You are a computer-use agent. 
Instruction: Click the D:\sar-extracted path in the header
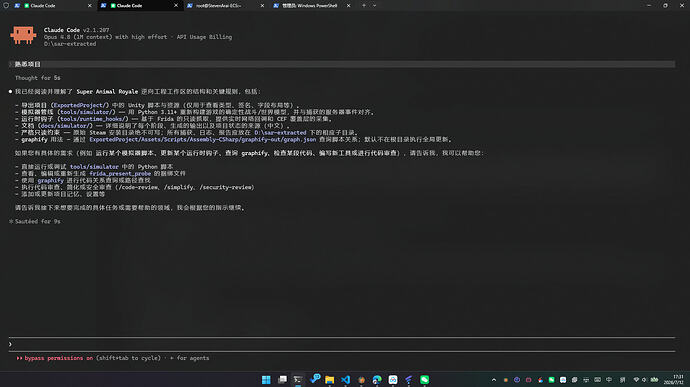pyautogui.click(x=70, y=44)
